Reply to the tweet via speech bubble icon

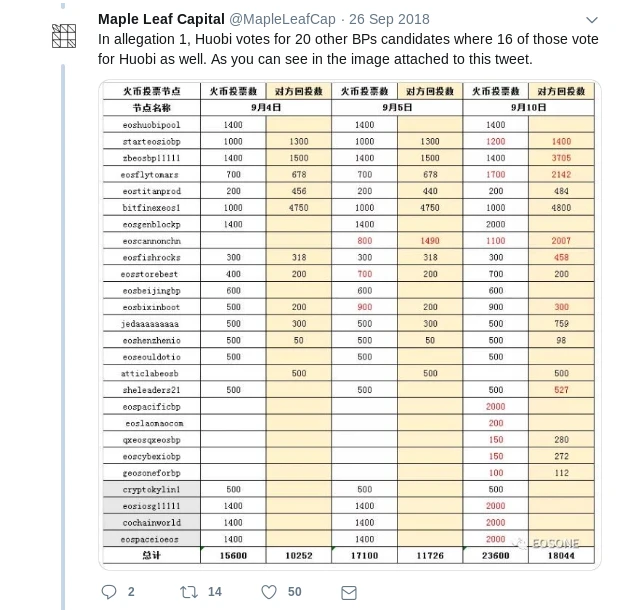point(110,592)
